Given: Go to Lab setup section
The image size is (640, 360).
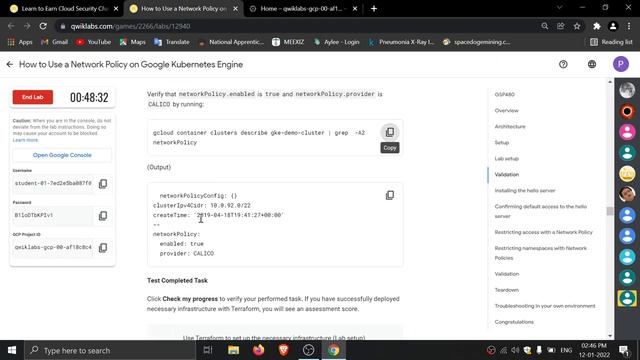Looking at the screenshot, I should (x=507, y=158).
